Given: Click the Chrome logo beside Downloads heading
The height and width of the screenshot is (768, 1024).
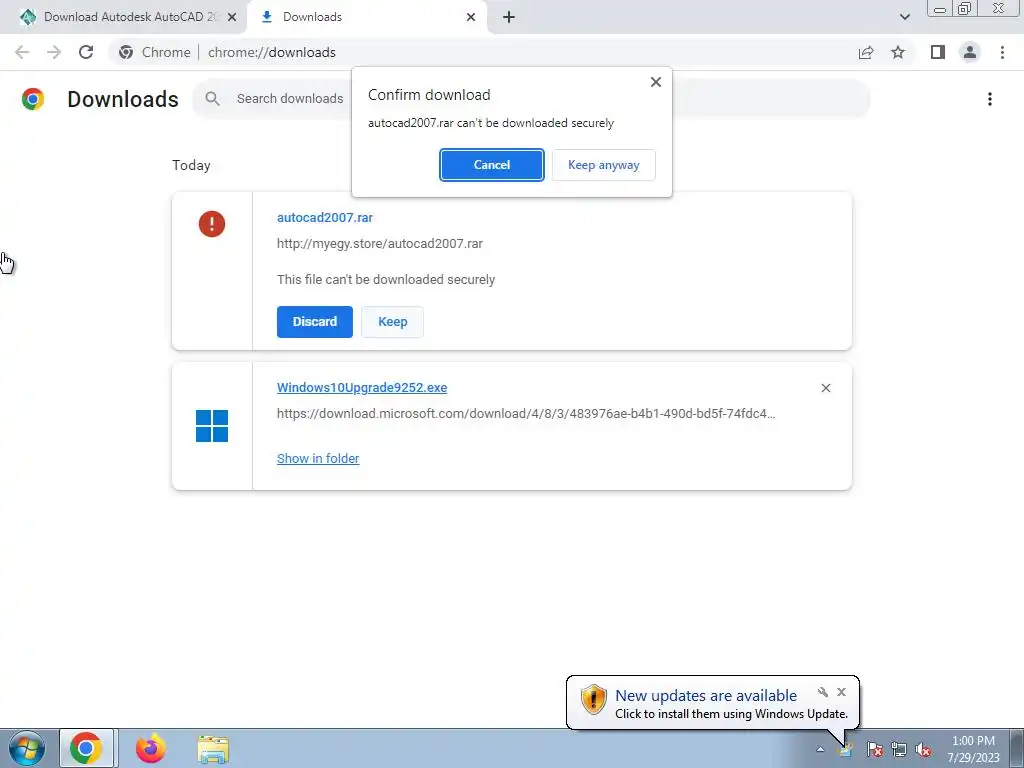Looking at the screenshot, I should pos(33,99).
